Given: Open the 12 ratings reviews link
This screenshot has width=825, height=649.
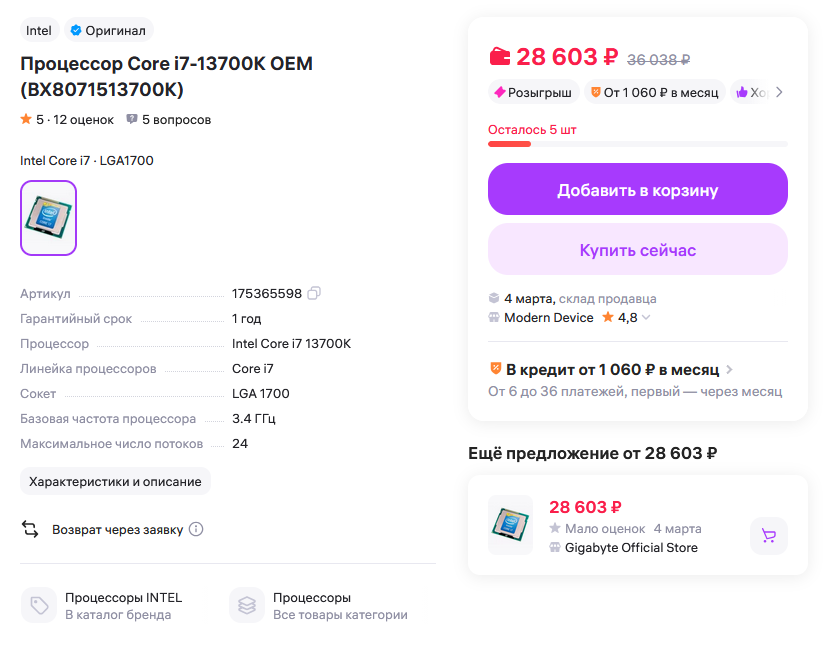Looking at the screenshot, I should click(x=75, y=120).
